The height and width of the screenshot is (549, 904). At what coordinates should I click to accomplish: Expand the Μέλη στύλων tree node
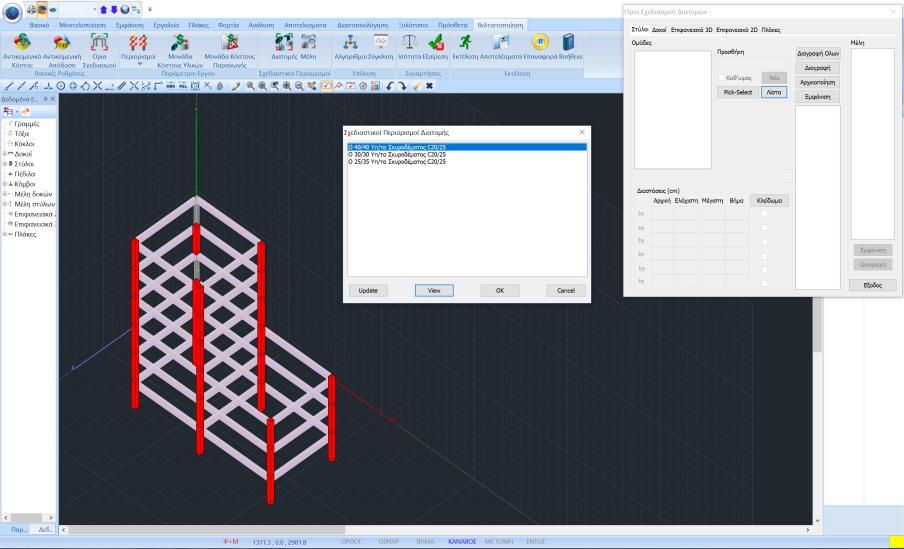click(5, 204)
